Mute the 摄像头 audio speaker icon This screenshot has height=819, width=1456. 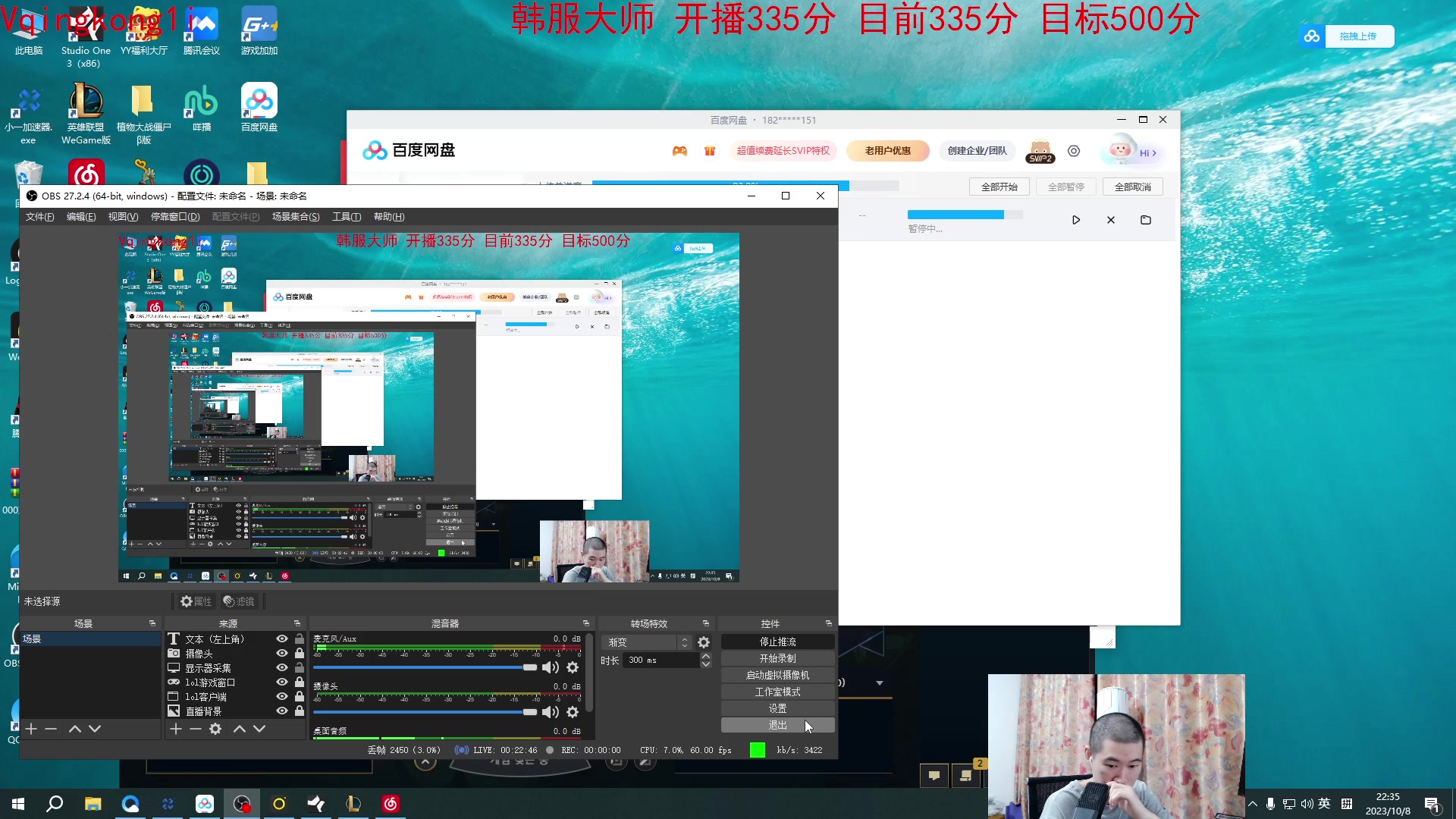551,712
